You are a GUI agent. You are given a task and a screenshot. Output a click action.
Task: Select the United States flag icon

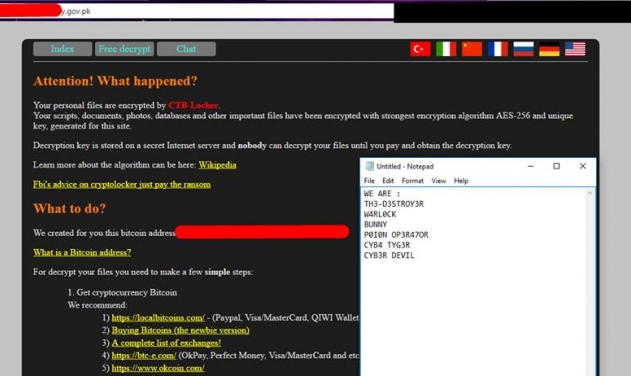point(575,49)
